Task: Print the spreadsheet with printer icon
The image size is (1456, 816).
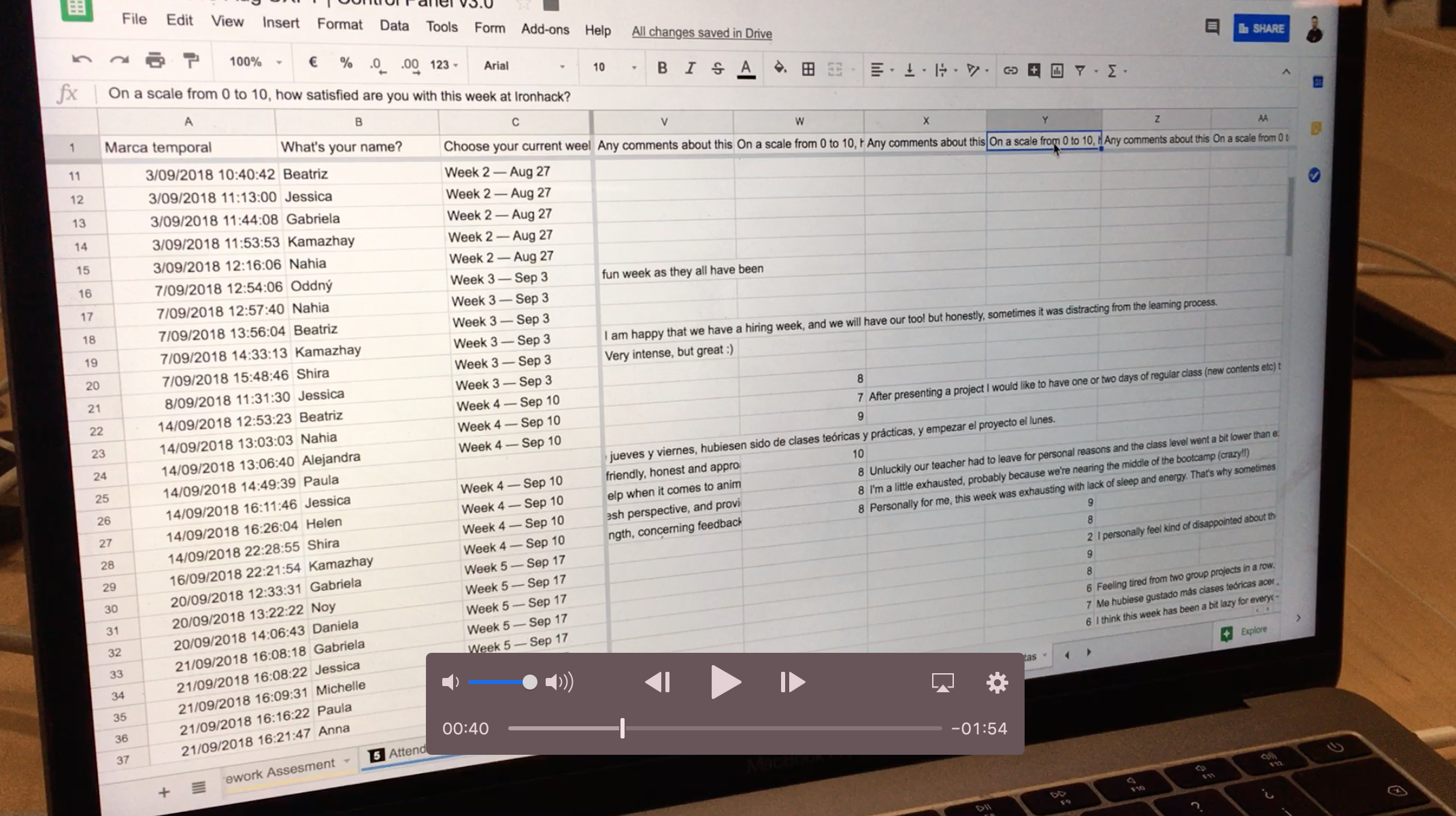Action: click(155, 61)
